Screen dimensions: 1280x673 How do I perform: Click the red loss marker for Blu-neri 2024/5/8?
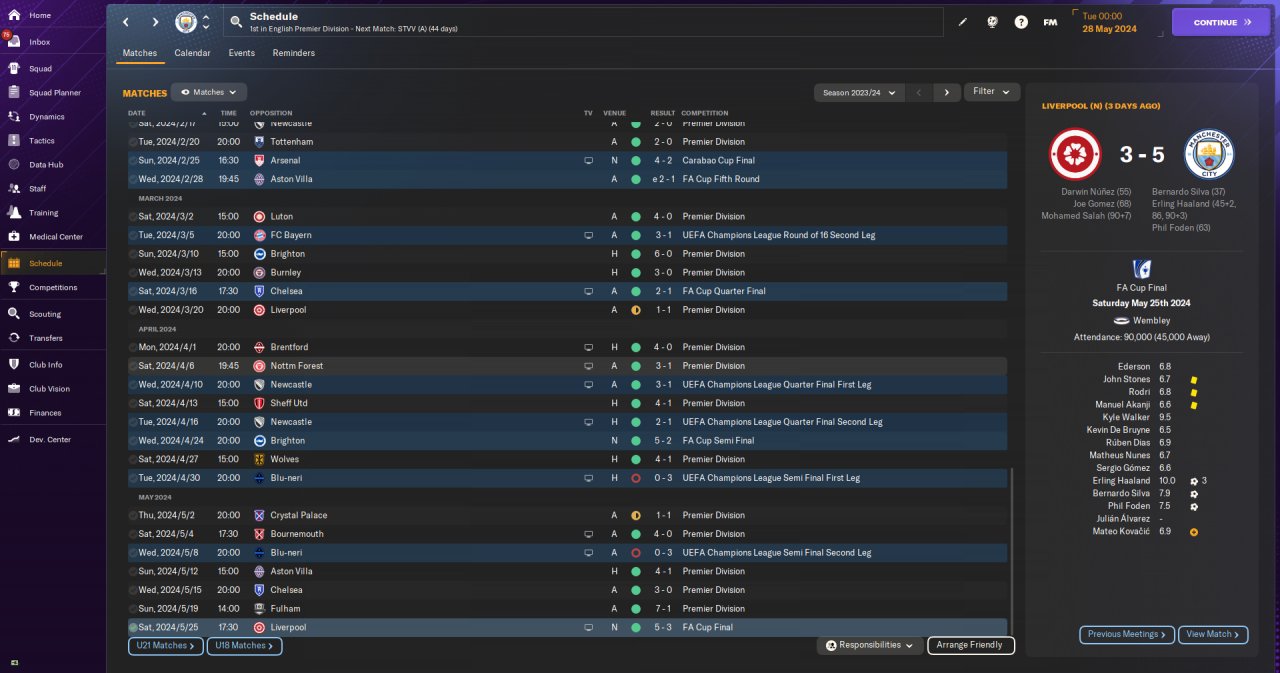(x=635, y=553)
